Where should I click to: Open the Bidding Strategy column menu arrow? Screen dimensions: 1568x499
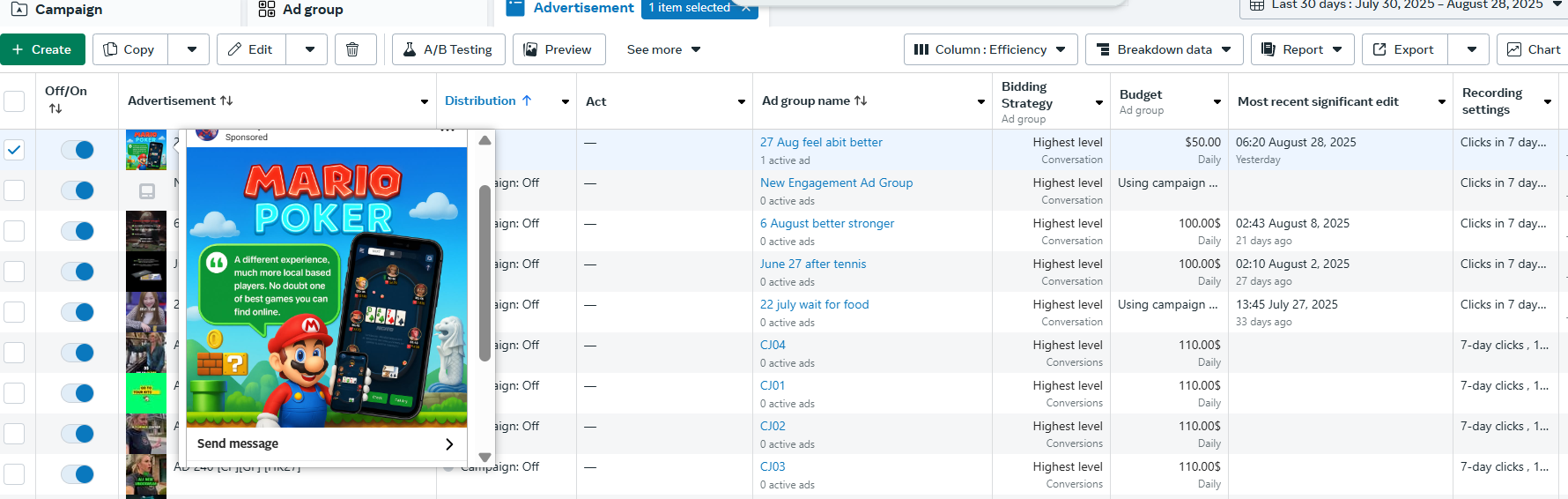pyautogui.click(x=1099, y=102)
